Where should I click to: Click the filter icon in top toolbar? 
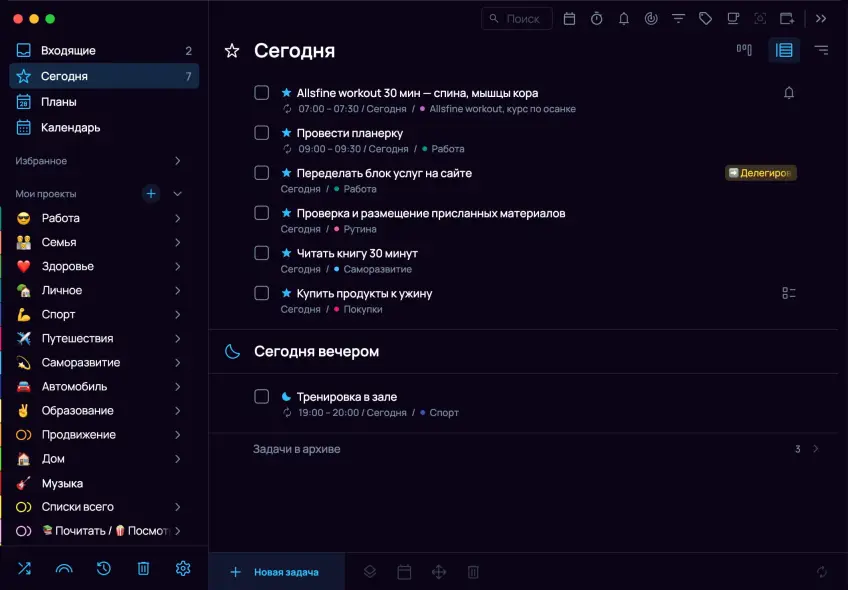[679, 19]
